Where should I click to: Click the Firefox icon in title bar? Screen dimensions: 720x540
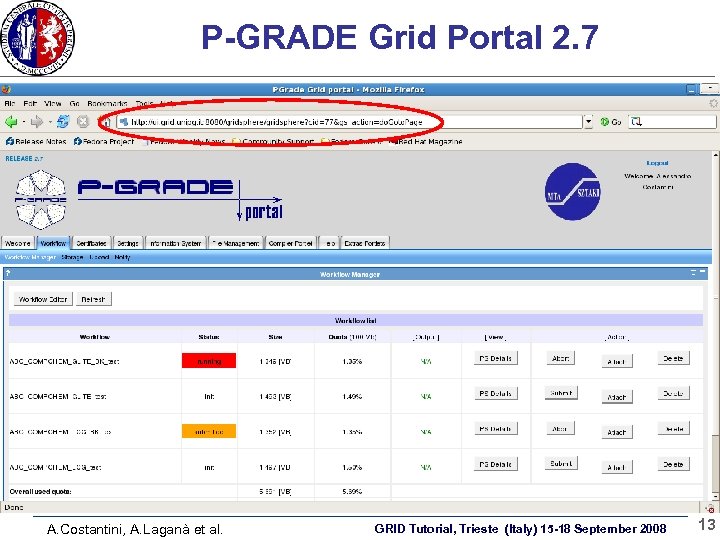click(6, 90)
